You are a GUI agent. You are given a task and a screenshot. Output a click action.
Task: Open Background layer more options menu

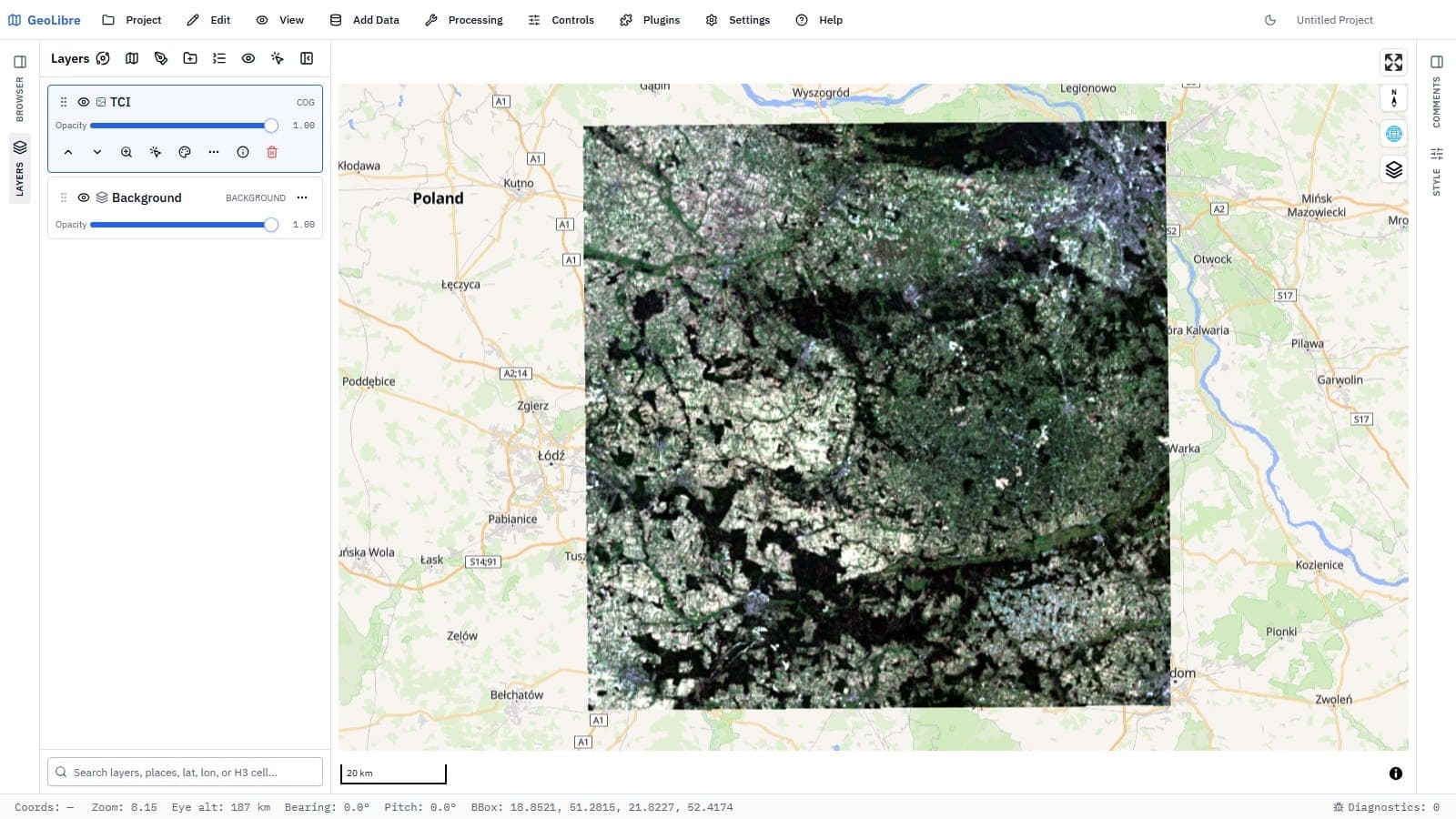tap(302, 197)
